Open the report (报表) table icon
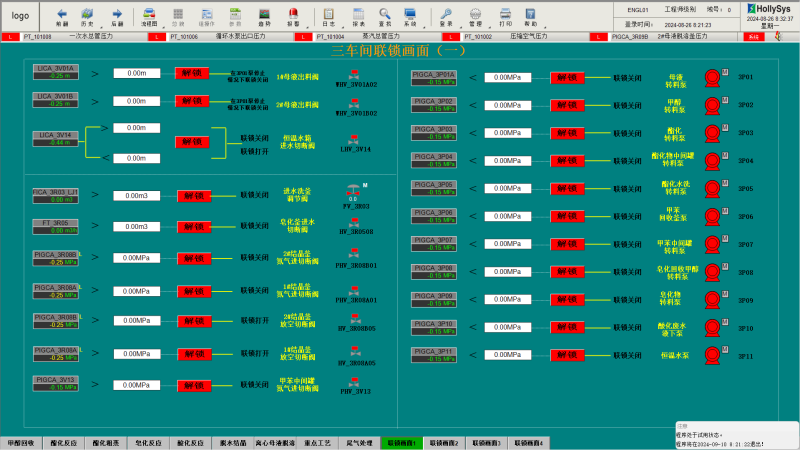 click(359, 14)
